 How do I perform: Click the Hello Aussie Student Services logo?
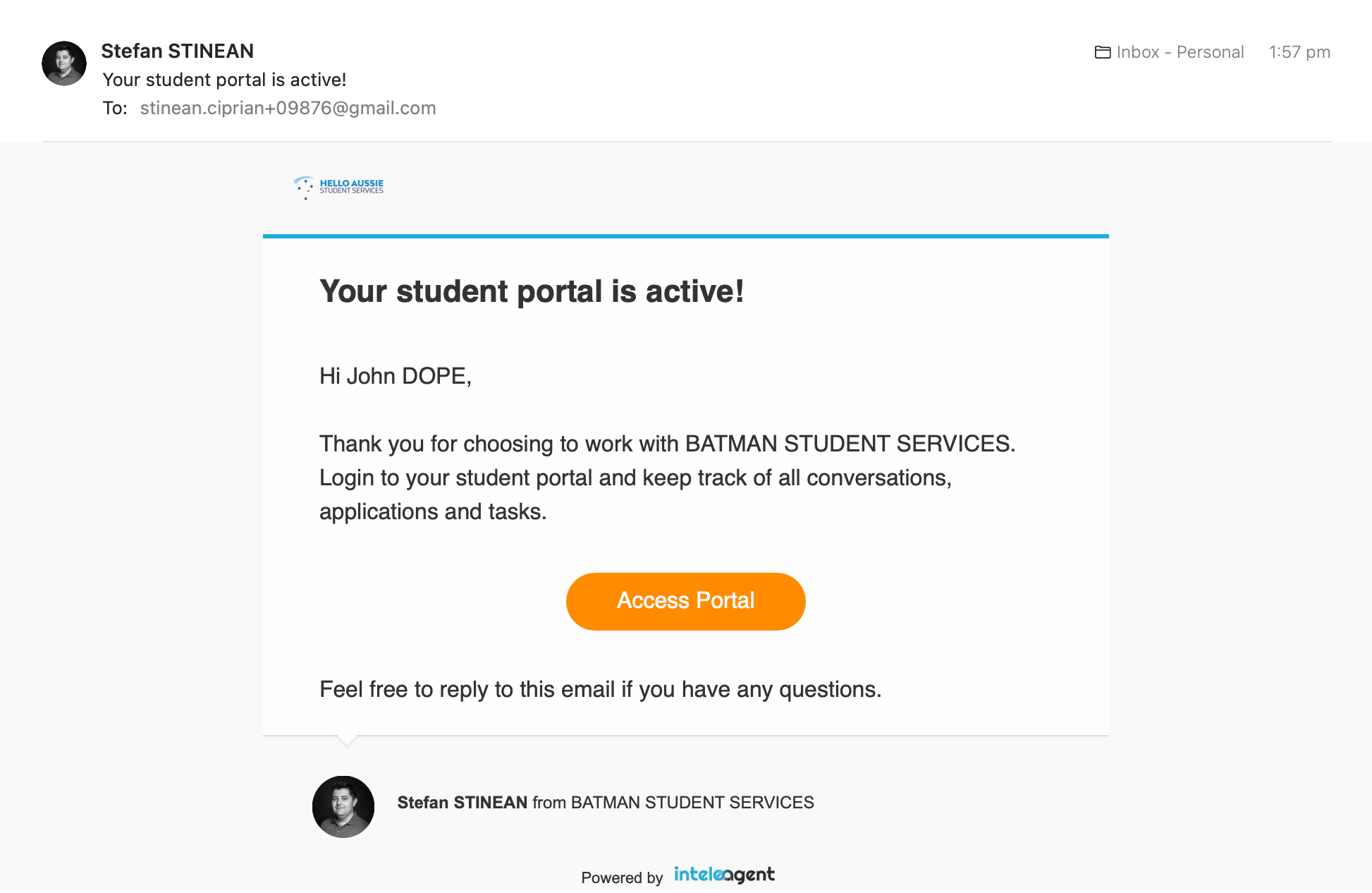(x=339, y=187)
